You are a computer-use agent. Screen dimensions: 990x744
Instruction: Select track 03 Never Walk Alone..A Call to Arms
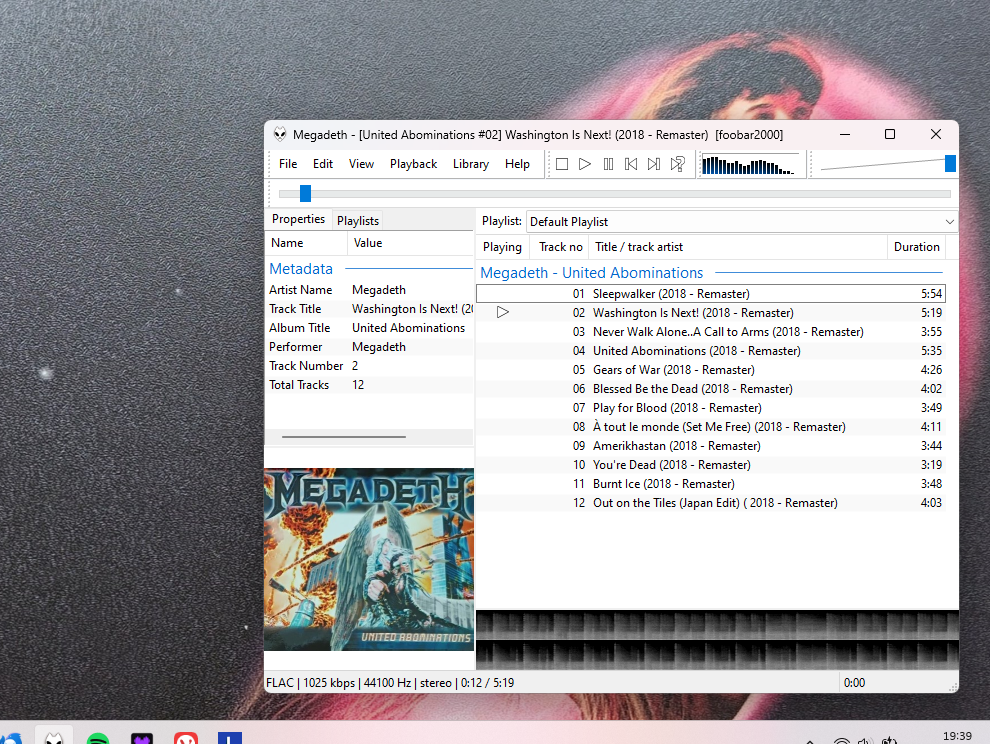711,332
